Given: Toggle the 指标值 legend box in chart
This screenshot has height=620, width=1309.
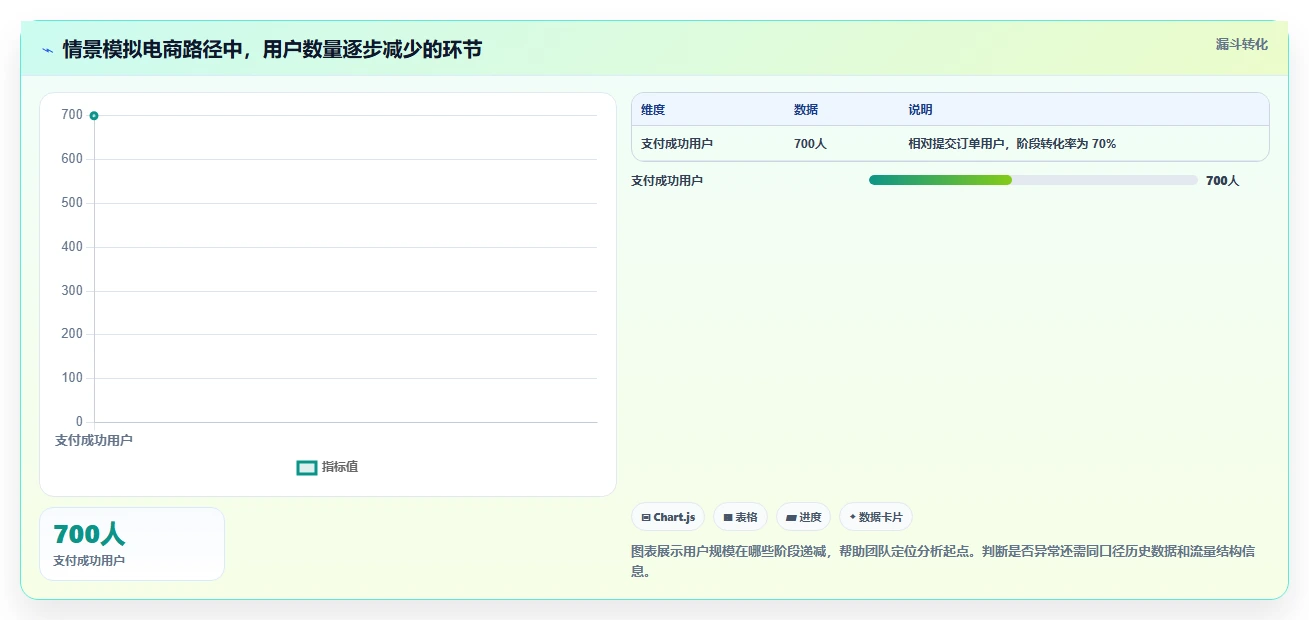Looking at the screenshot, I should point(307,468).
